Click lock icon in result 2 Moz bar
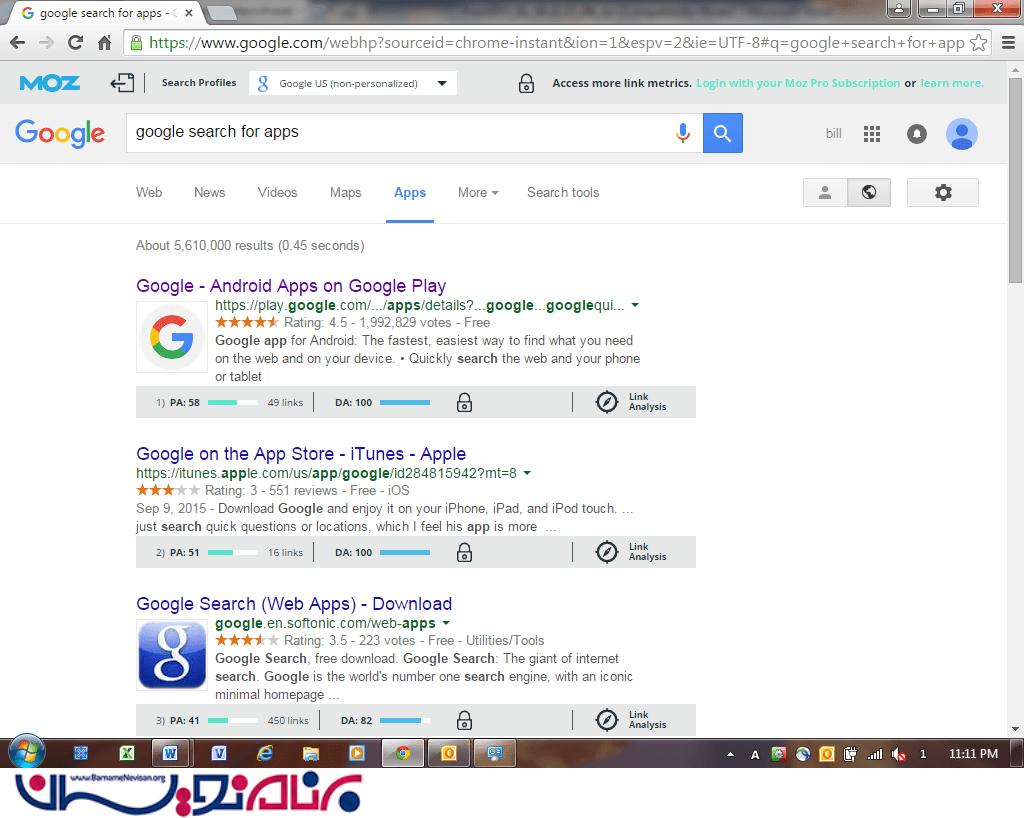Screen dimensions: 1024x818 [464, 552]
